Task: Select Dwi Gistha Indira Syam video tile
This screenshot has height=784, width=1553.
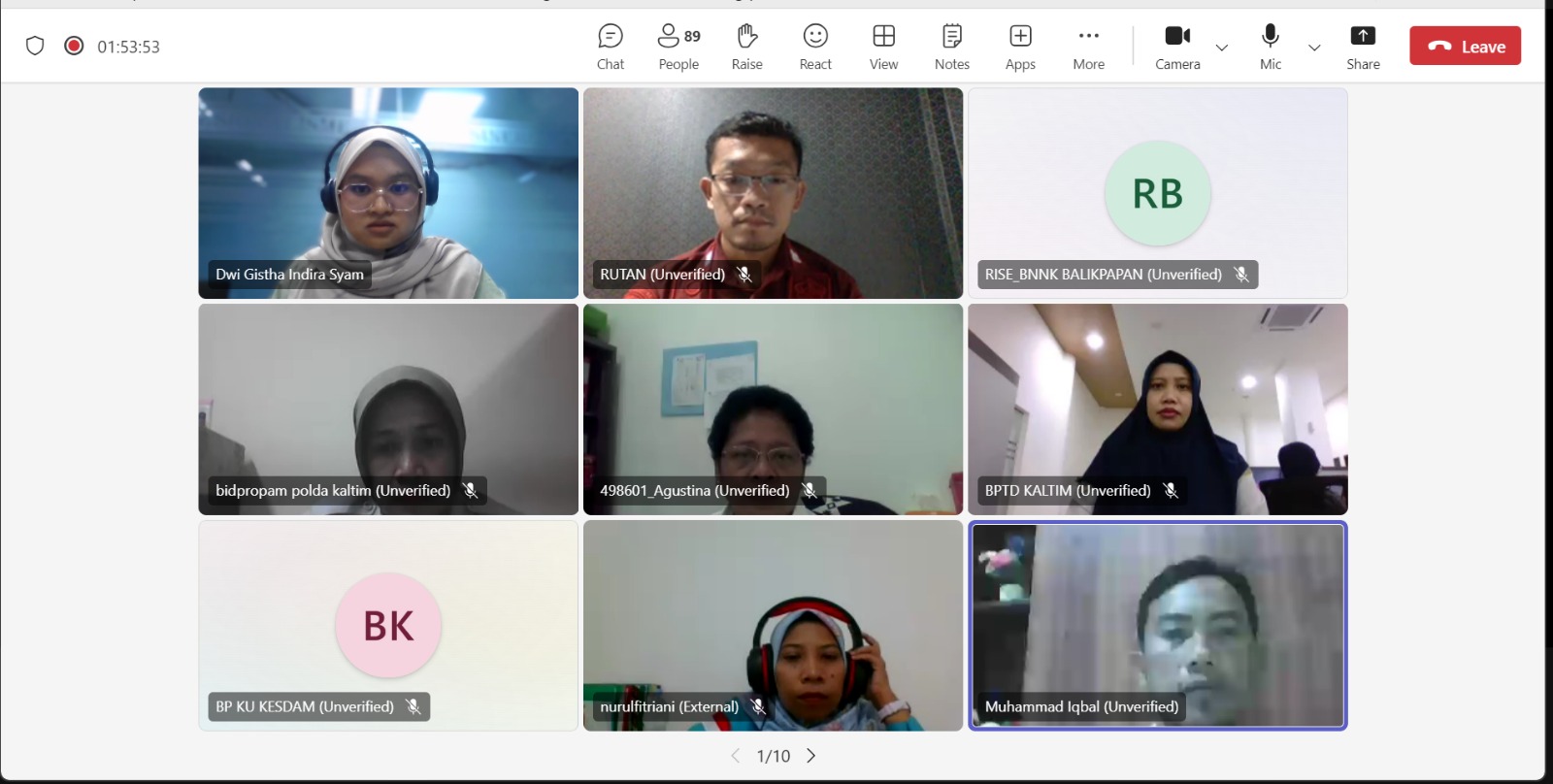Action: [x=388, y=193]
